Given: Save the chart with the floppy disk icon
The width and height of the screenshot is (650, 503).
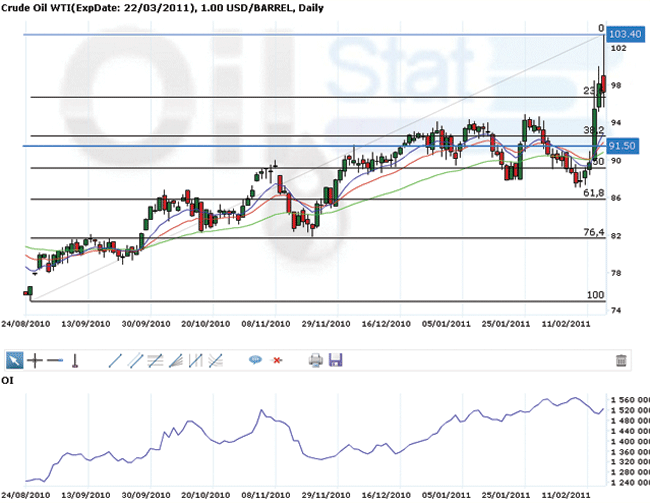Looking at the screenshot, I should pyautogui.click(x=335, y=360).
